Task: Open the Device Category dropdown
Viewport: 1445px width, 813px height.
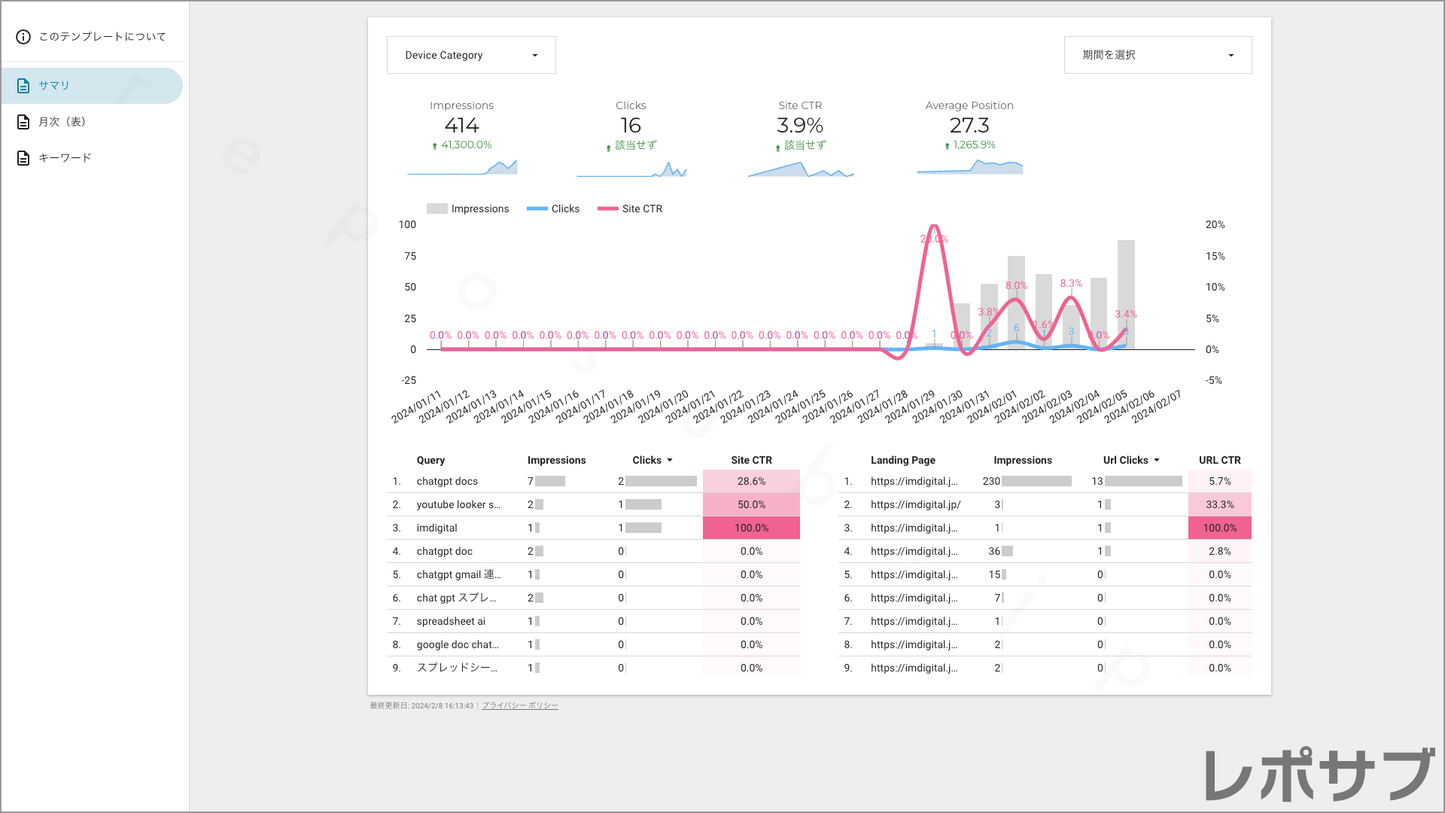Action: 471,55
